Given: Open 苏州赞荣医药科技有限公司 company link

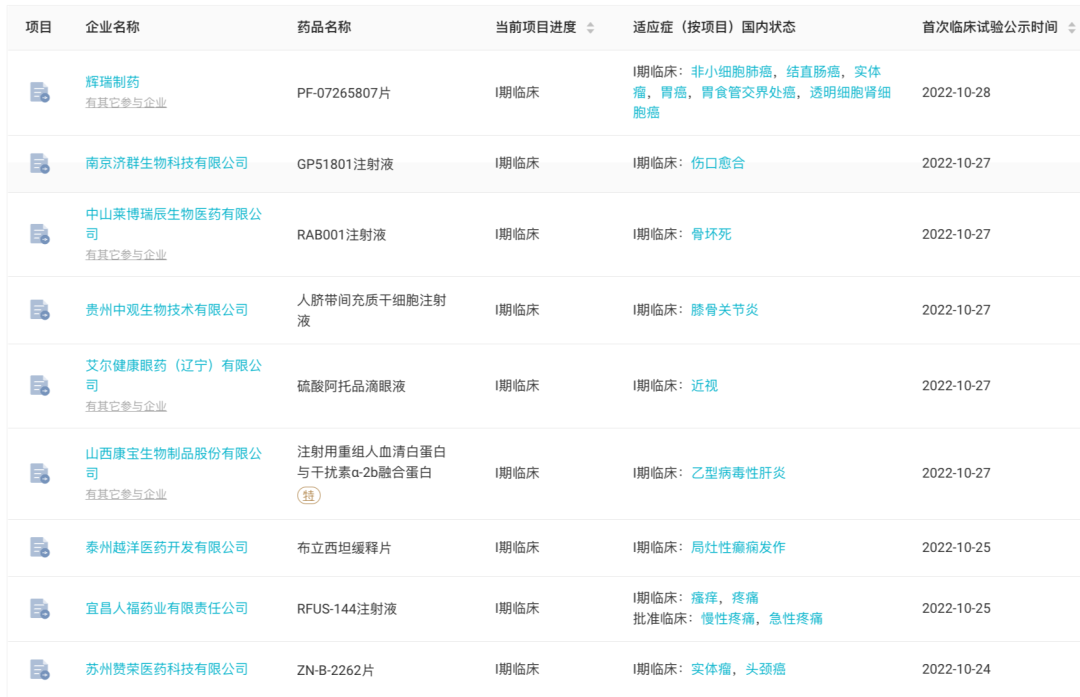Looking at the screenshot, I should click(x=167, y=669).
